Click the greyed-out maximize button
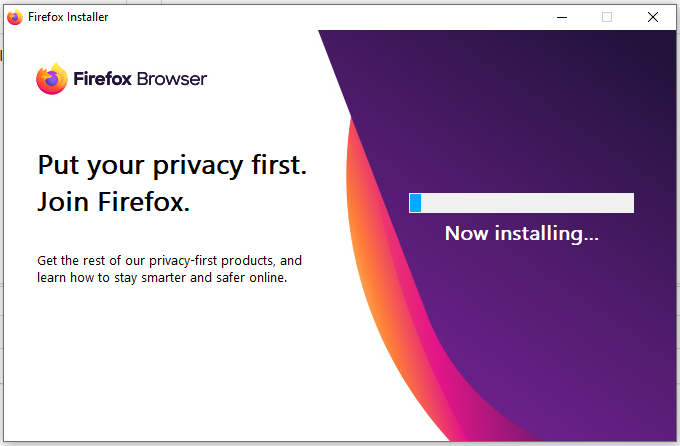680x446 pixels. pos(607,17)
